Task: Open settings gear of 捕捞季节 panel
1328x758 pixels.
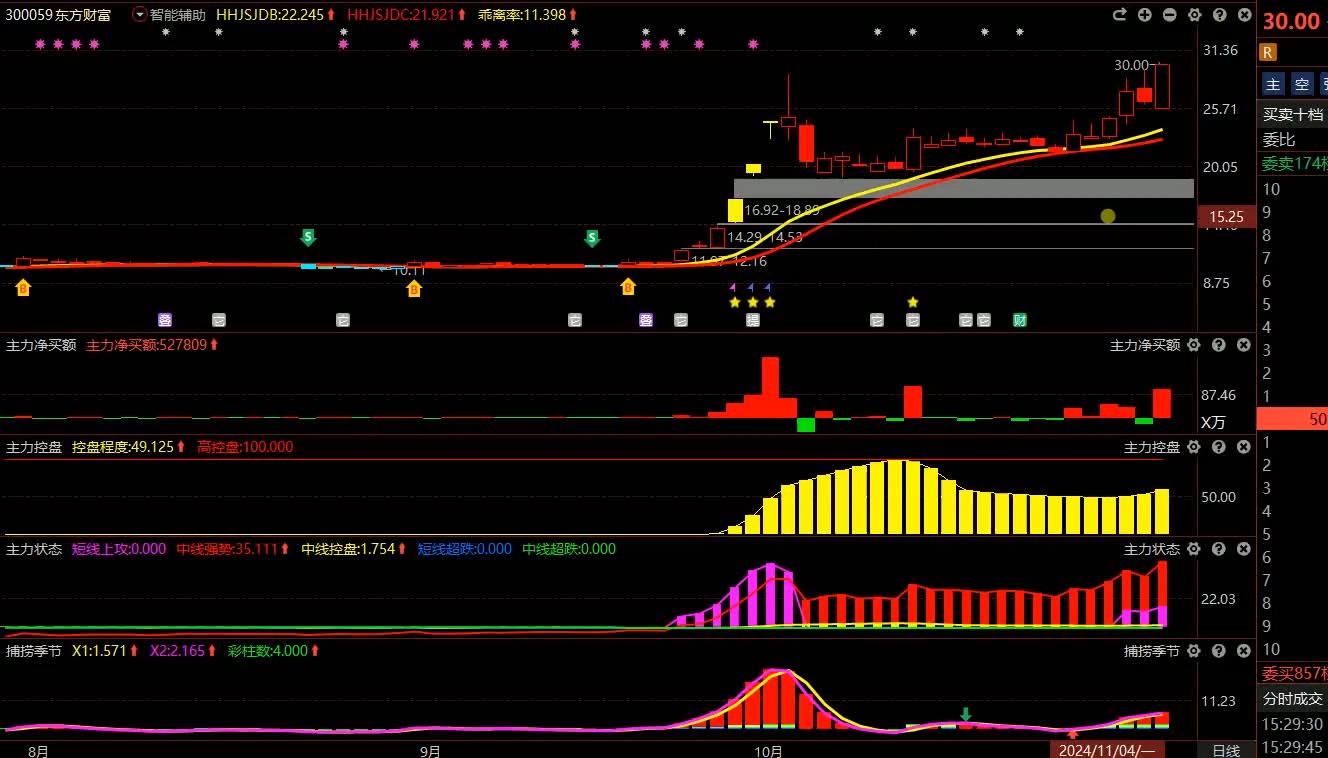Action: (x=1194, y=651)
